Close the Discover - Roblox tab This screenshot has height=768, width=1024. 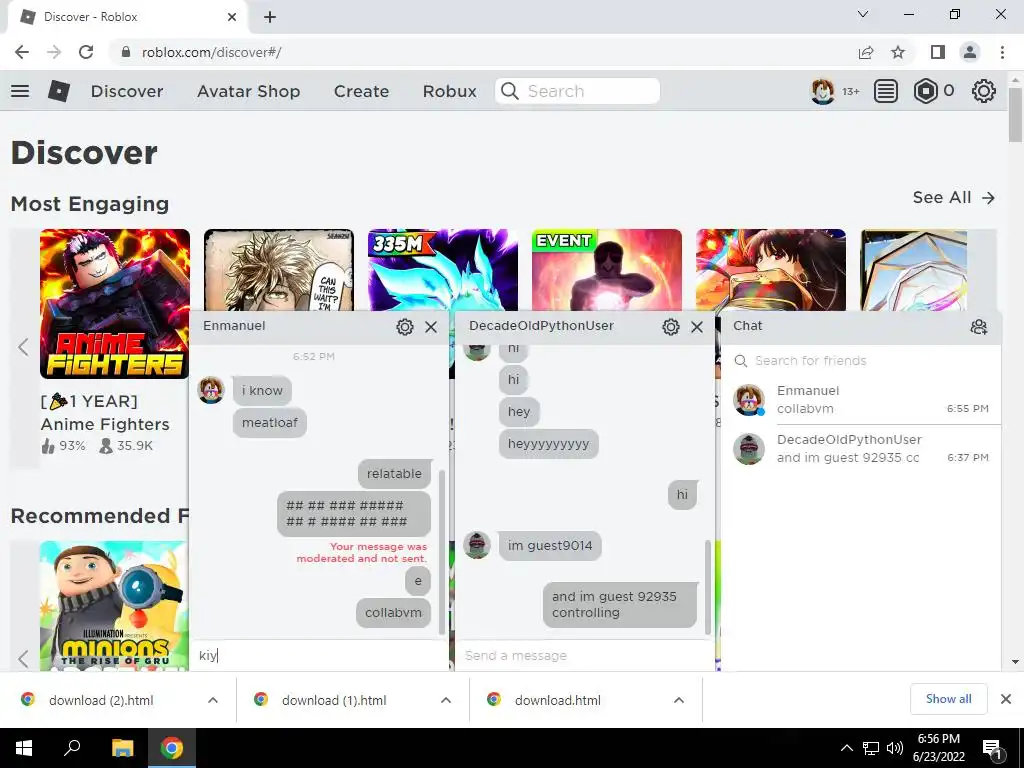pyautogui.click(x=232, y=17)
